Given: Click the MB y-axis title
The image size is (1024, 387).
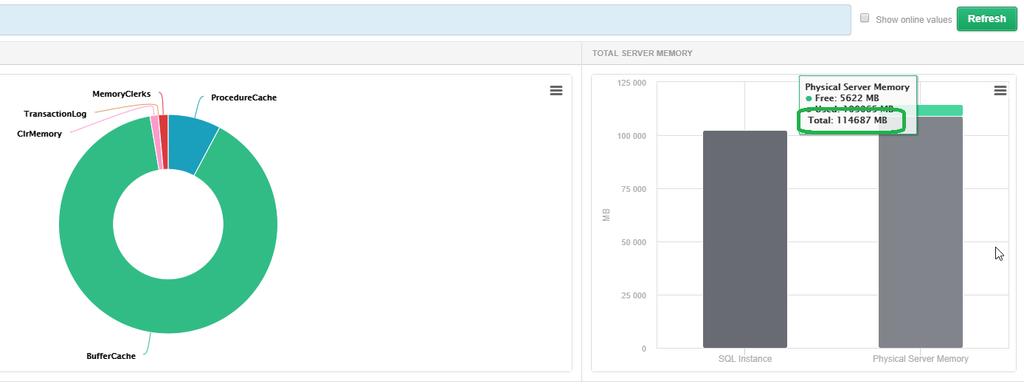Looking at the screenshot, I should tap(606, 215).
